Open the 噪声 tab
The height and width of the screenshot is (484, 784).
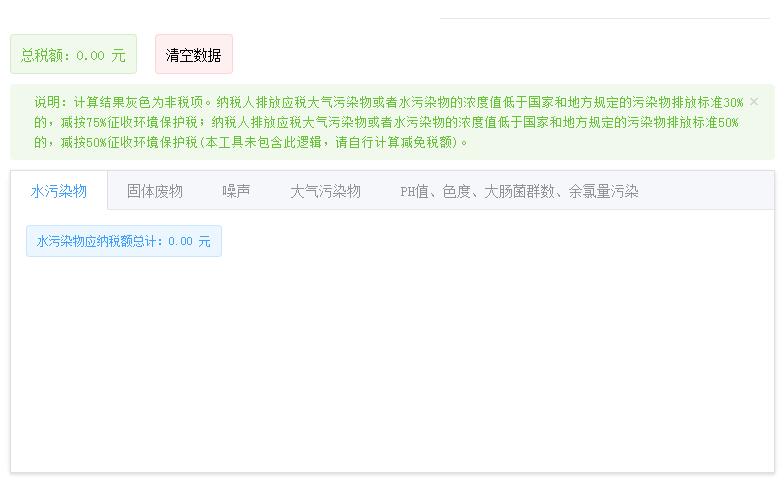coord(236,191)
